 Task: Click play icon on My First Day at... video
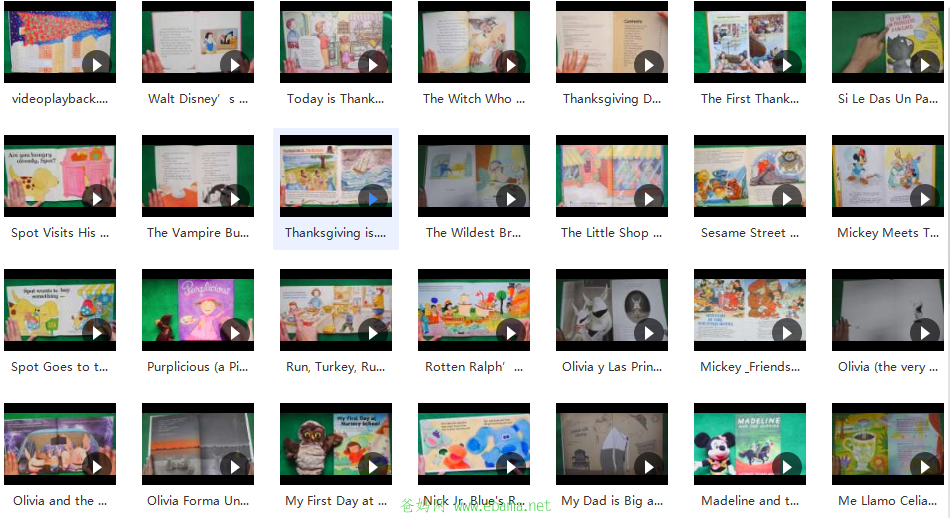click(x=373, y=466)
